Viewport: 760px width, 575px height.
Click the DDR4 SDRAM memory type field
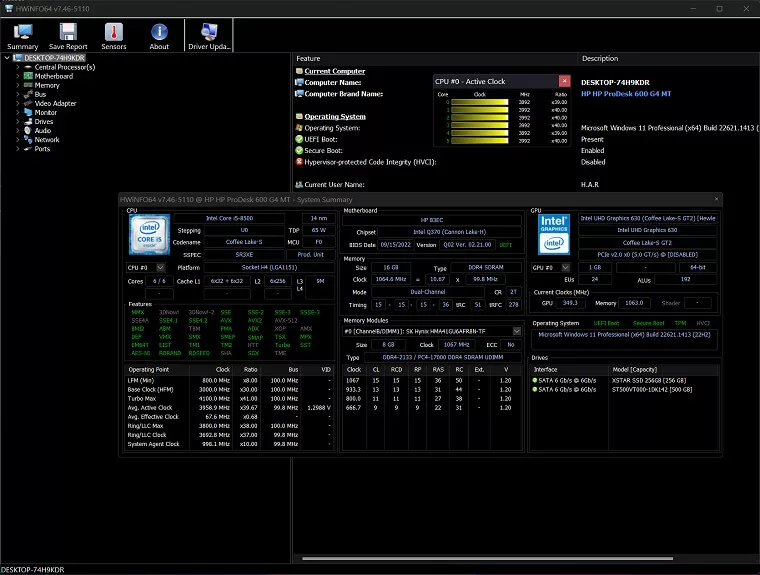coord(486,268)
